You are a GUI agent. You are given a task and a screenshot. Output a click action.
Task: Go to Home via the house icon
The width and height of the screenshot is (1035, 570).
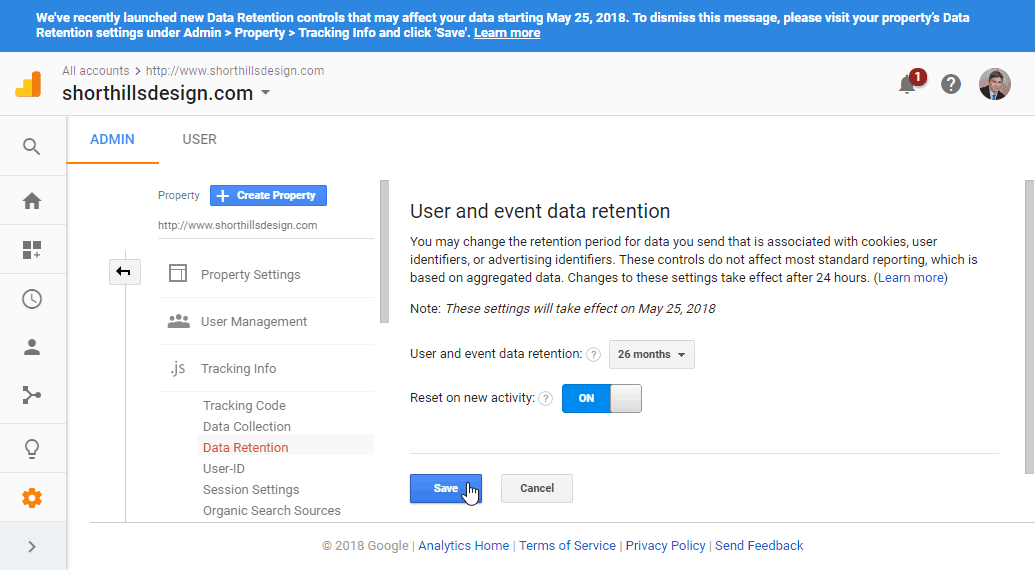tap(32, 201)
